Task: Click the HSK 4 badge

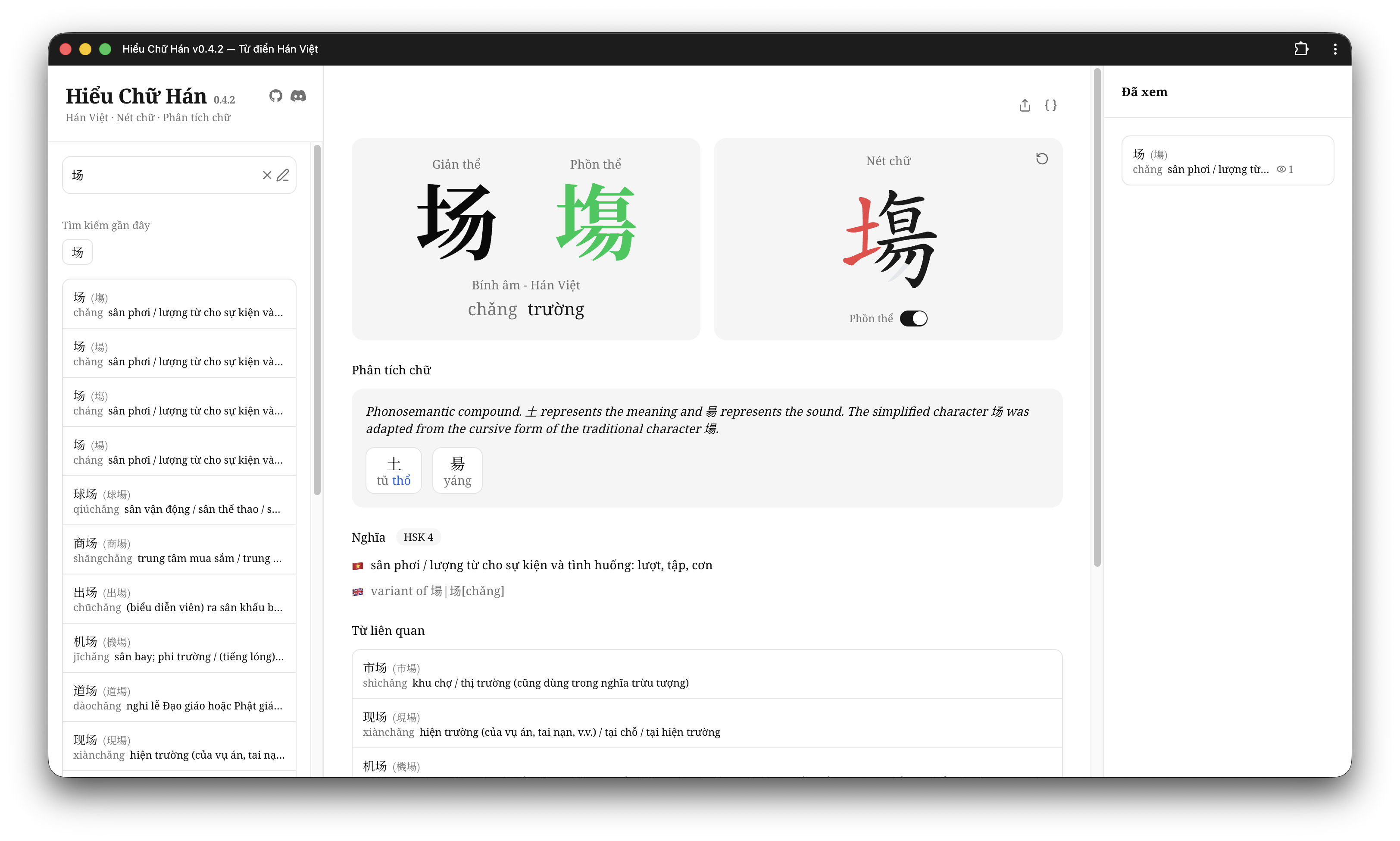Action: click(419, 537)
